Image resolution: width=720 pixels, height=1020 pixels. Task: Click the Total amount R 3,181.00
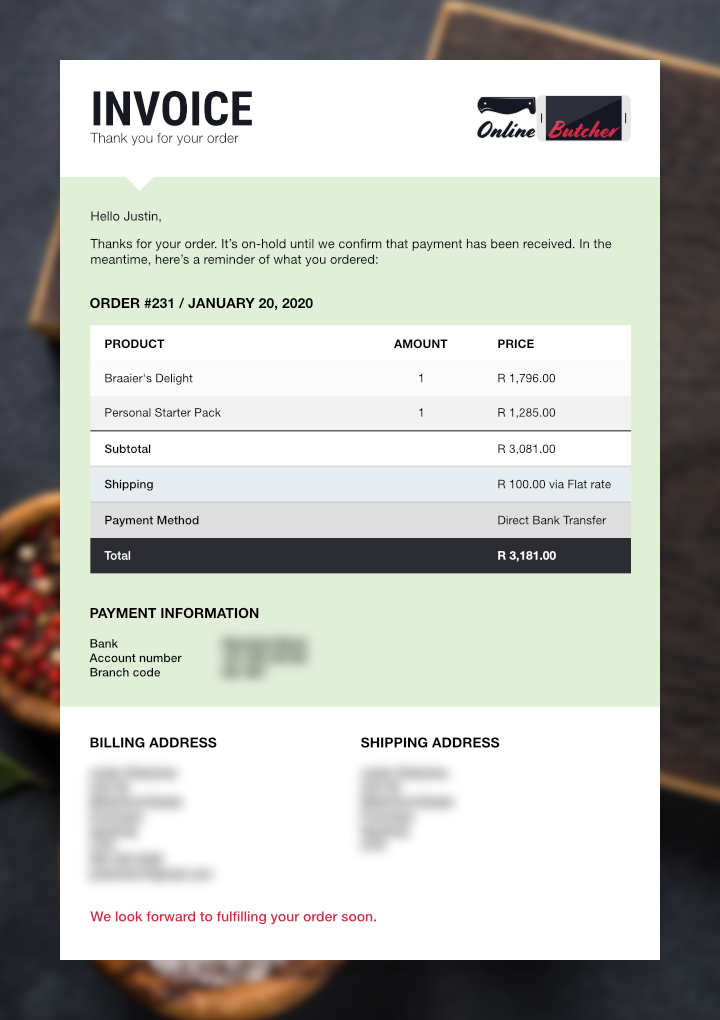[527, 556]
